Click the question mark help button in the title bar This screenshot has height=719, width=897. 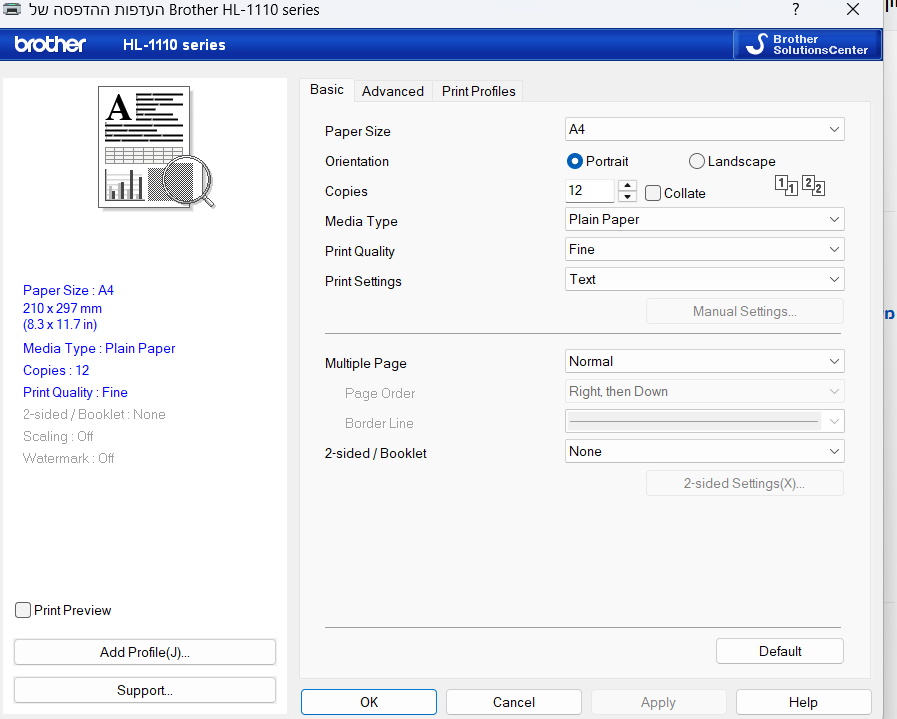796,9
